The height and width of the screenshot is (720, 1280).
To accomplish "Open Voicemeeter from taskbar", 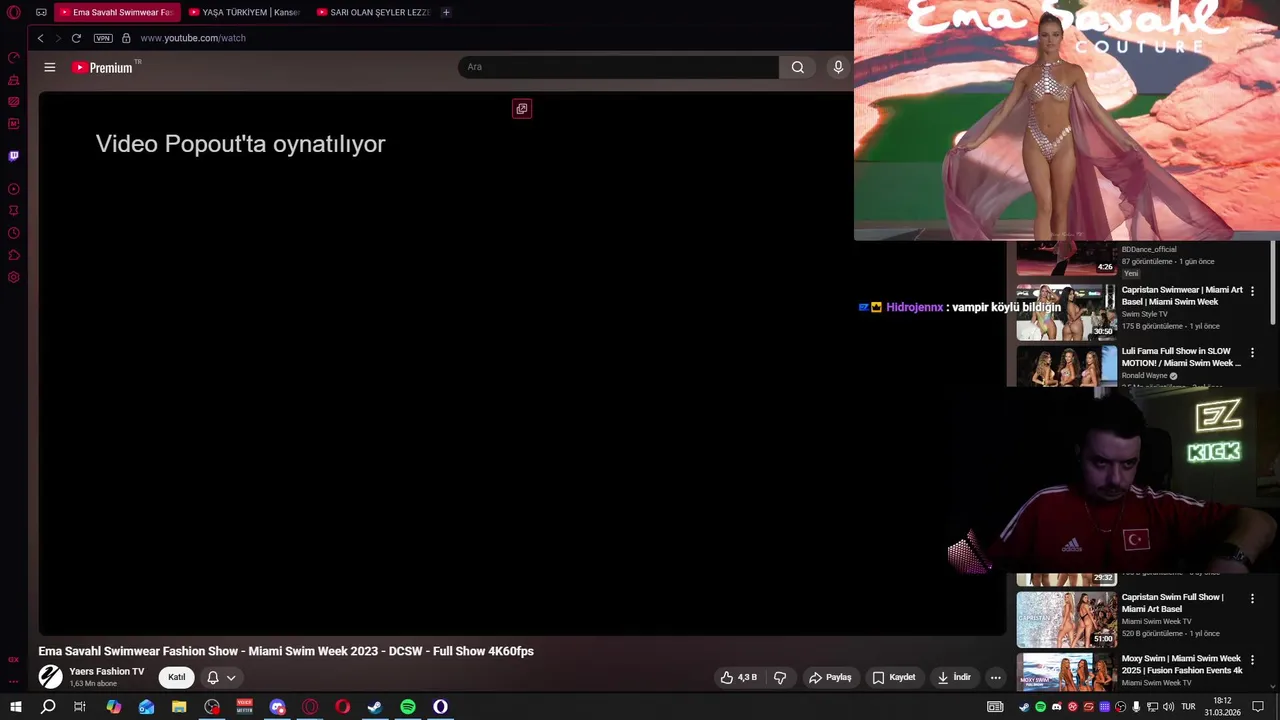I will pos(244,707).
